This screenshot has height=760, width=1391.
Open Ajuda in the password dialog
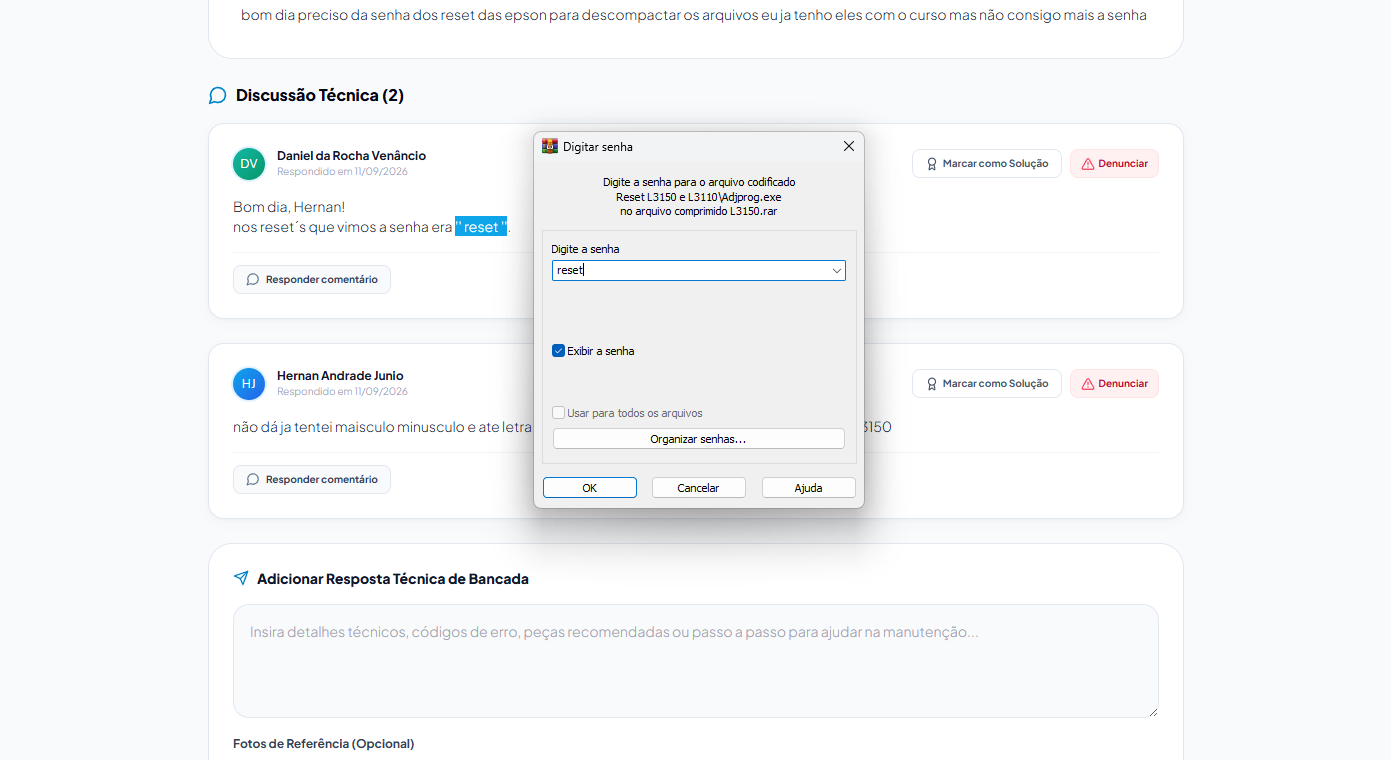[808, 488]
